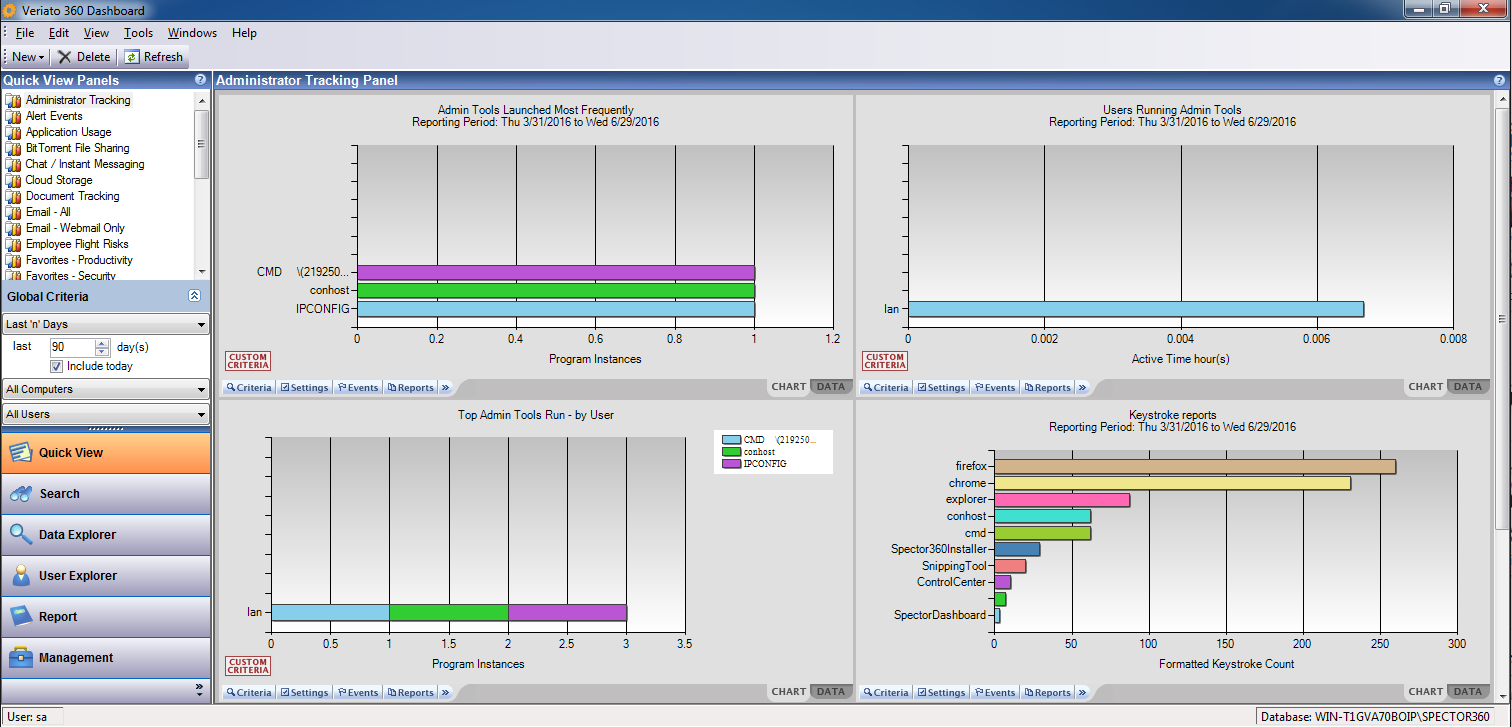Expand navigation pane overflow chevron

[199, 688]
